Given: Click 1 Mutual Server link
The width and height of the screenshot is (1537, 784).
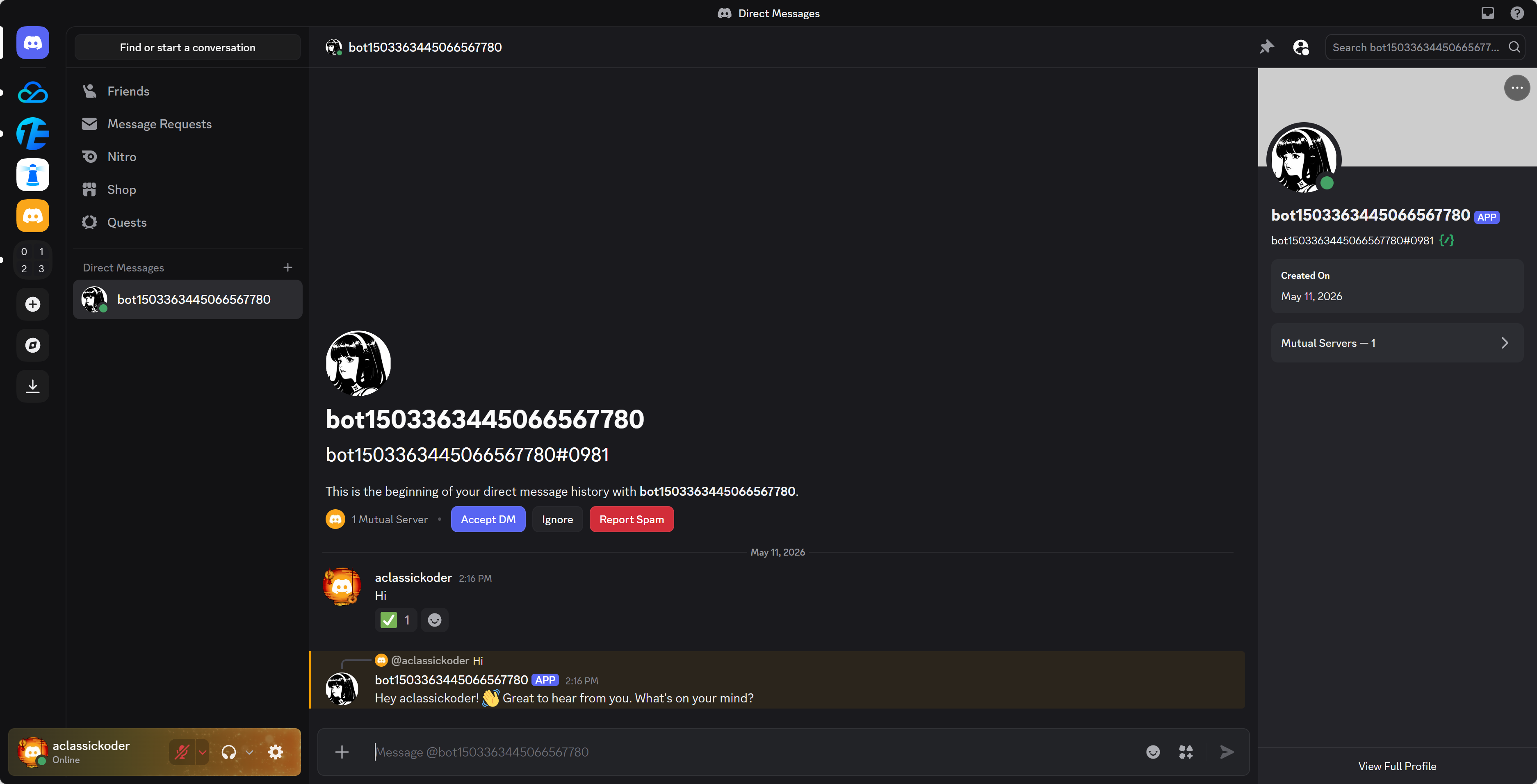Looking at the screenshot, I should [x=389, y=520].
